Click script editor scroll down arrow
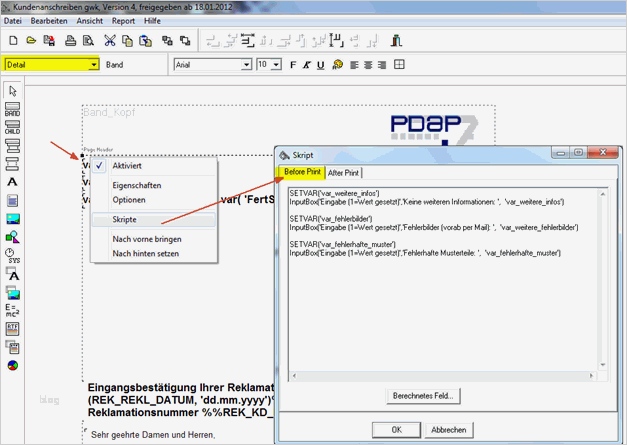627x445 pixels. (x=603, y=365)
